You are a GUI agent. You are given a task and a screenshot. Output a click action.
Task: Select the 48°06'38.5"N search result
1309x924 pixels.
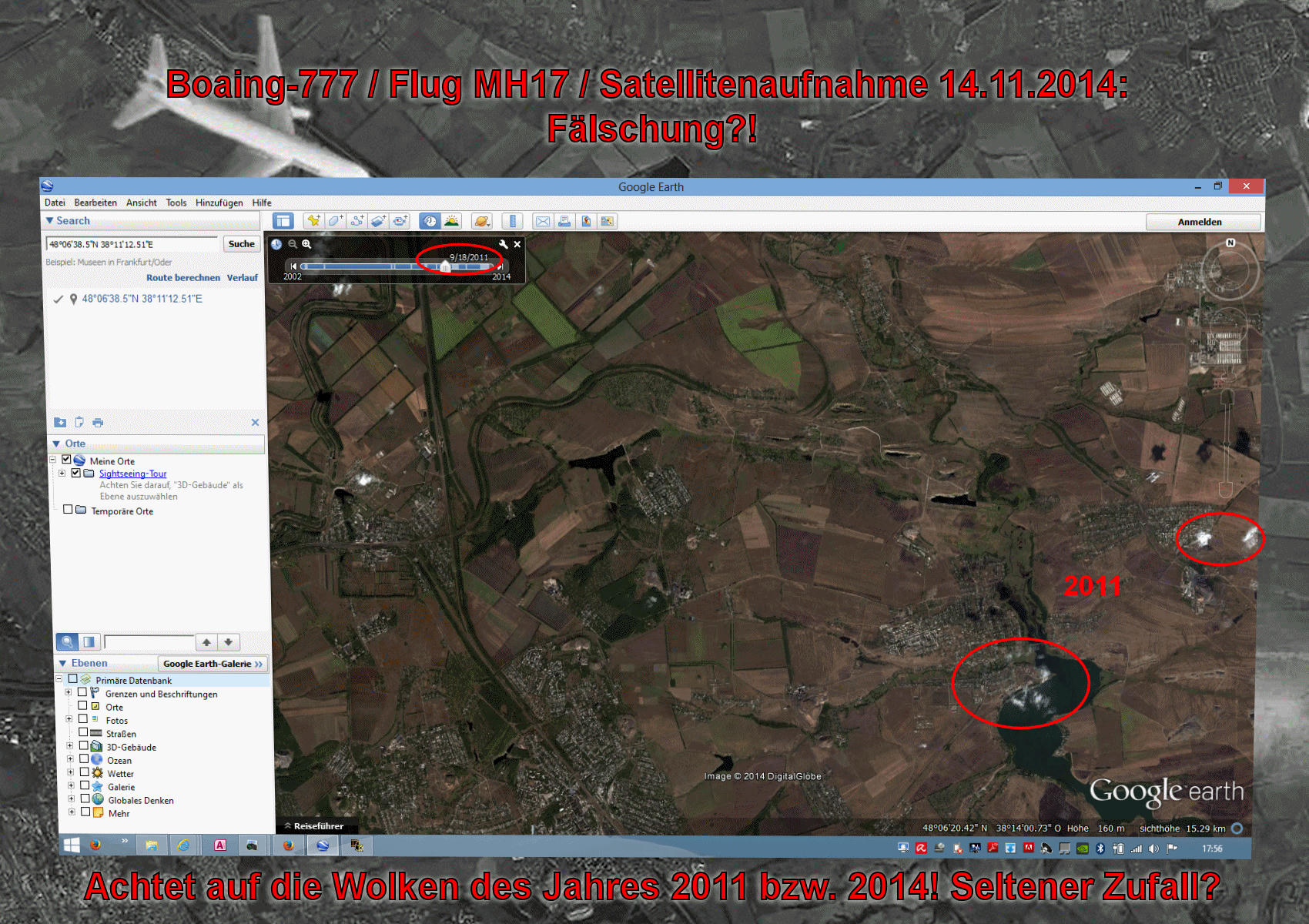point(142,299)
